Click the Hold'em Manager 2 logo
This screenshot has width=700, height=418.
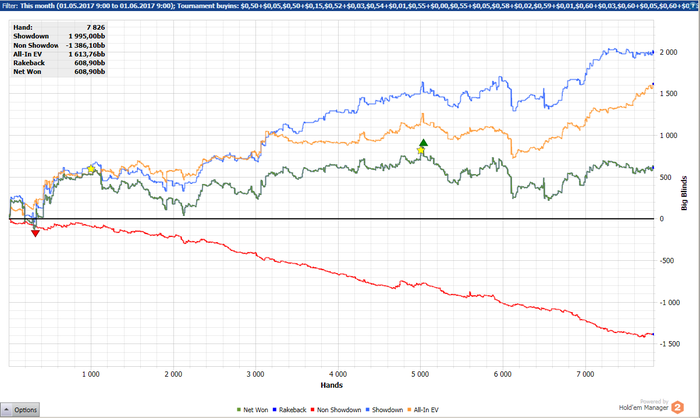[x=678, y=407]
